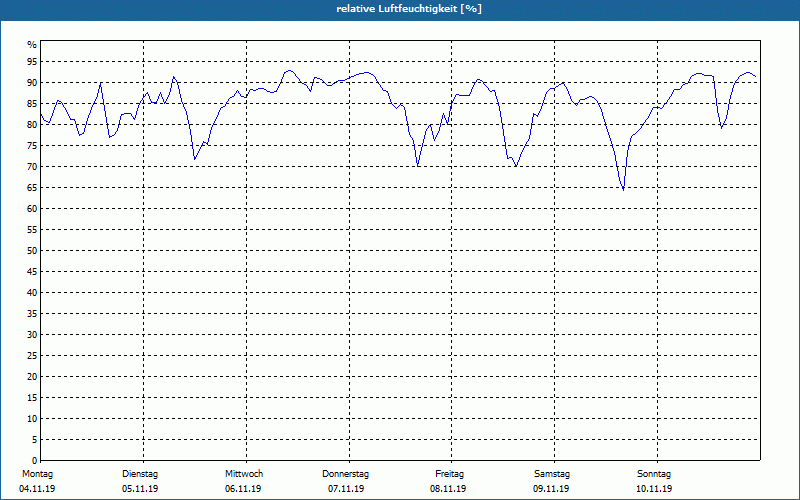800x500 pixels.
Task: Click the 65 y-axis value
Action: click(32, 188)
